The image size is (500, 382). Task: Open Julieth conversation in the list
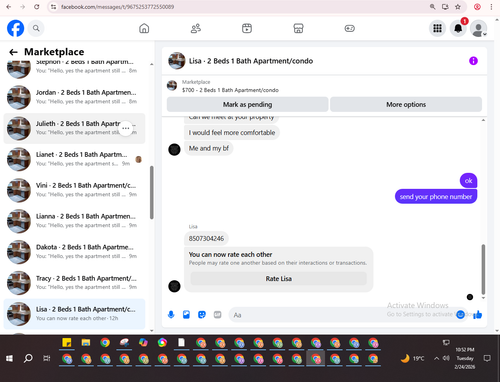coord(74,128)
